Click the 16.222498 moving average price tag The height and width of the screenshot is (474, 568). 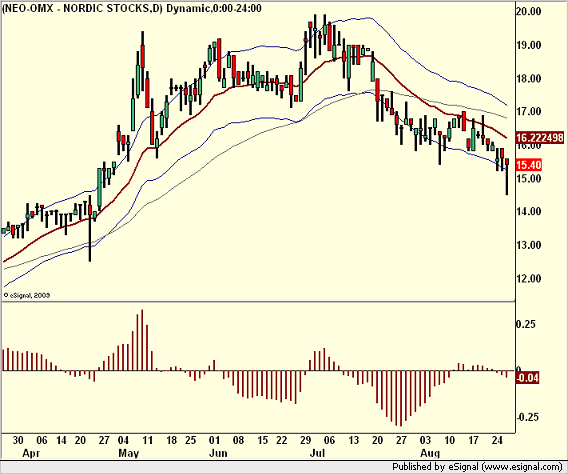539,138
